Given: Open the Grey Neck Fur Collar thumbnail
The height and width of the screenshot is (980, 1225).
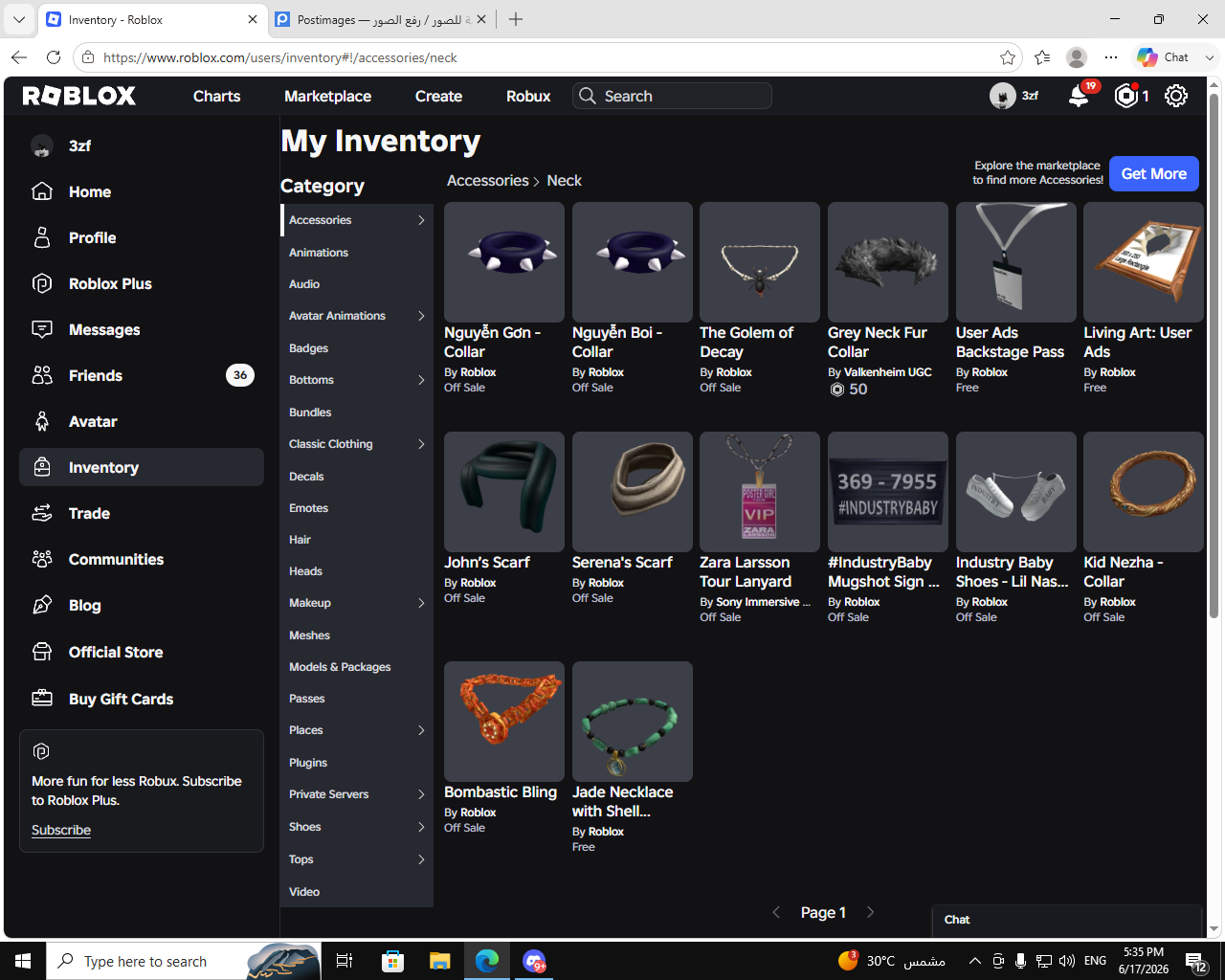Looking at the screenshot, I should [888, 262].
